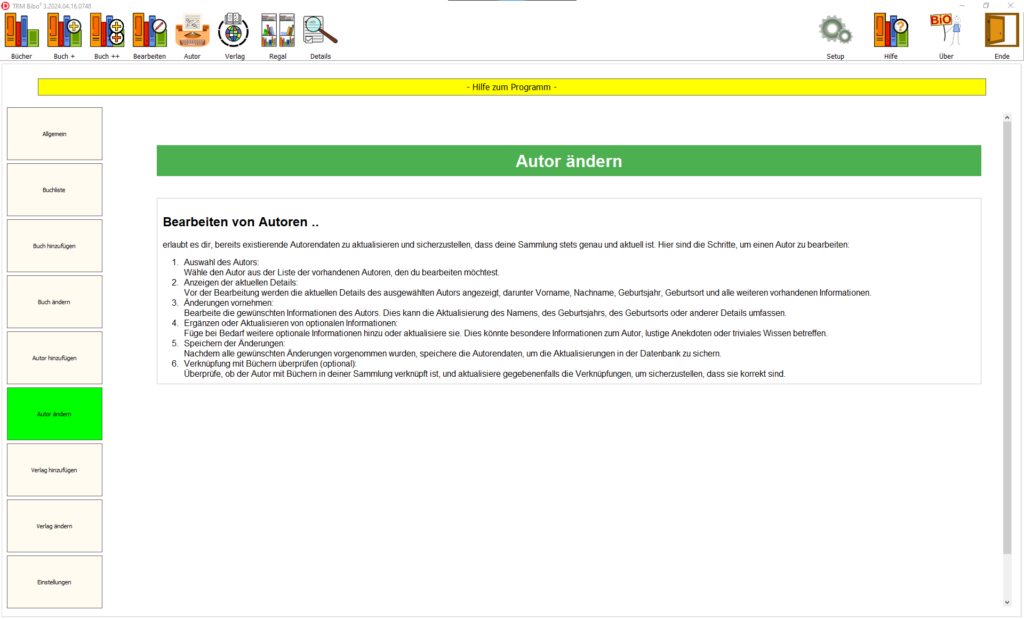
Task: Go to Autor hinzufügen help topic
Action: tap(54, 358)
